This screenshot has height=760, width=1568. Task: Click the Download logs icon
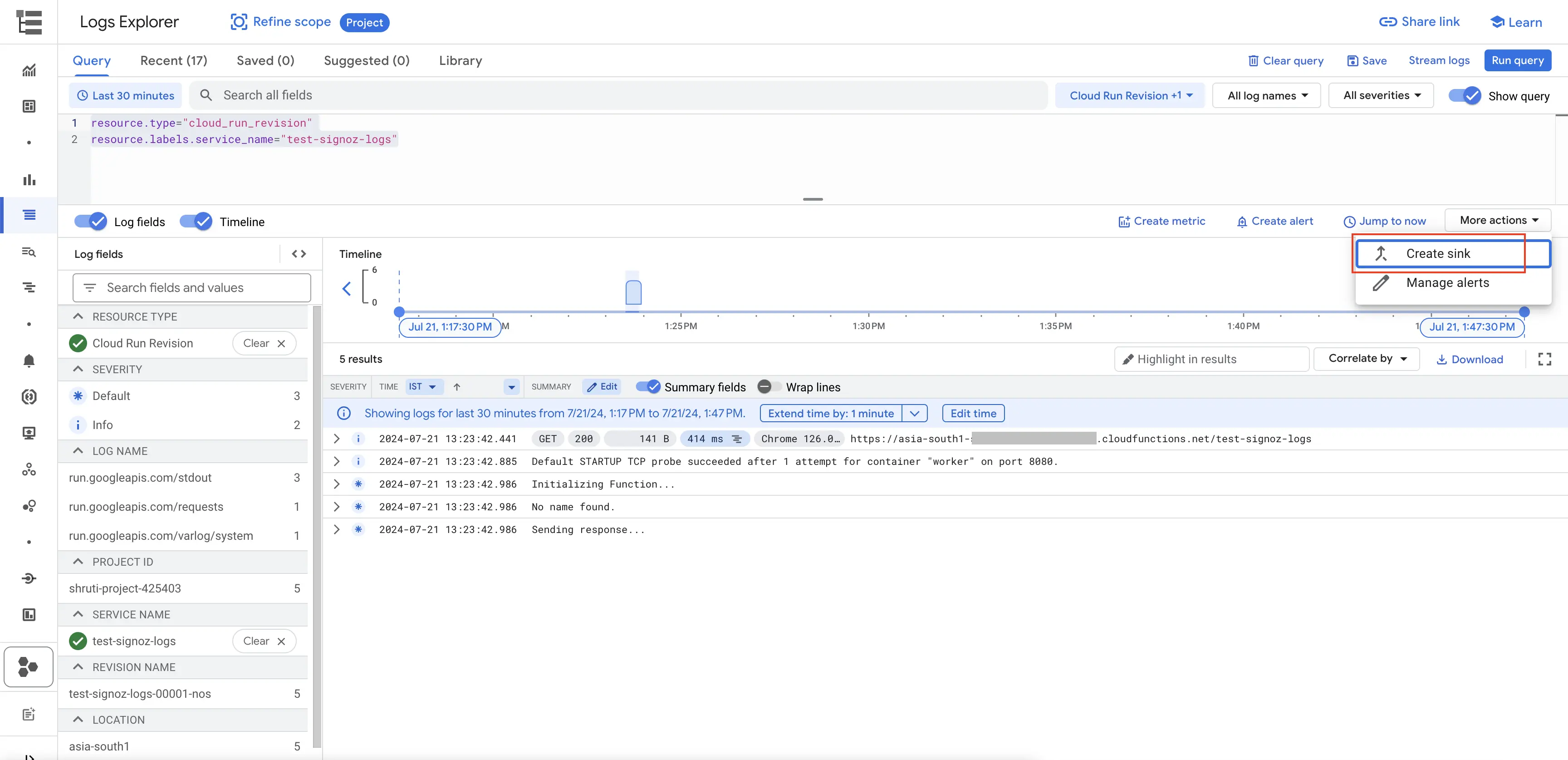pyautogui.click(x=1471, y=358)
